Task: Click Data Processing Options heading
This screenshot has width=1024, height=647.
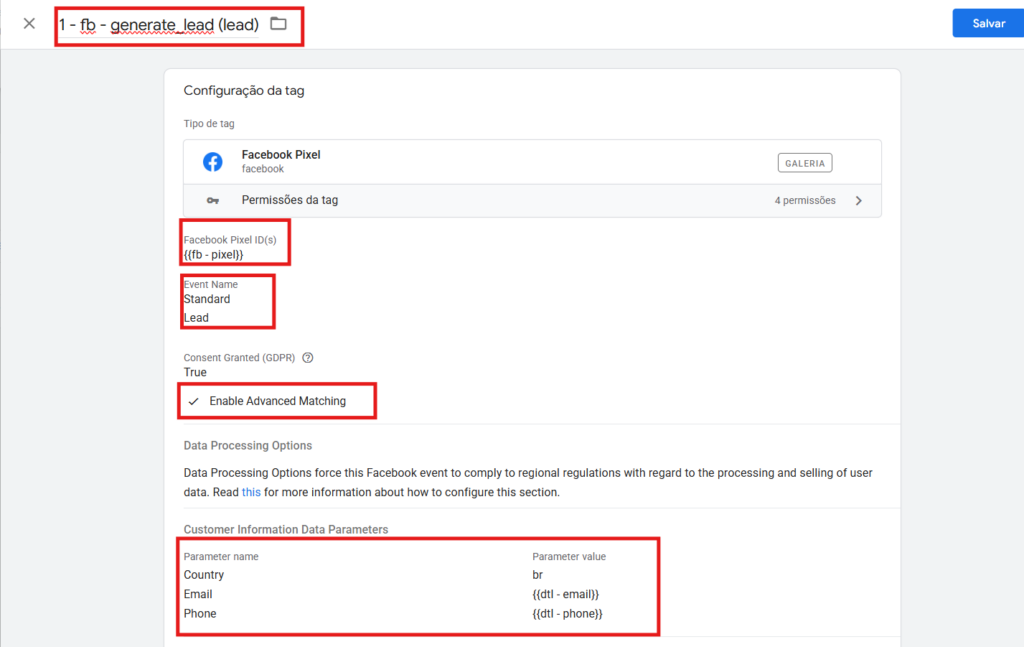Action: (248, 445)
